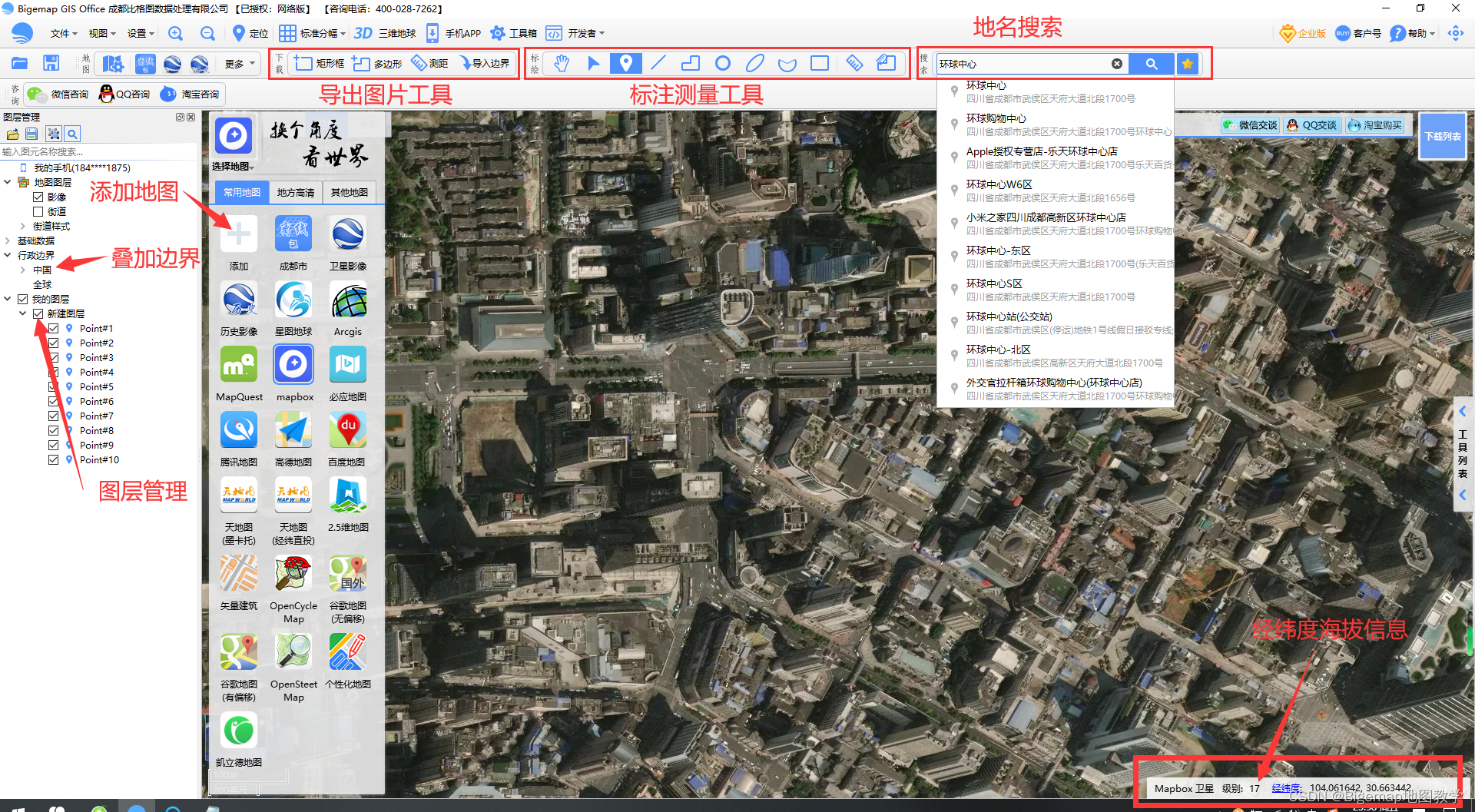Choose the 高德地图 map source
Viewport: 1475px width, 812px height.
[x=293, y=439]
